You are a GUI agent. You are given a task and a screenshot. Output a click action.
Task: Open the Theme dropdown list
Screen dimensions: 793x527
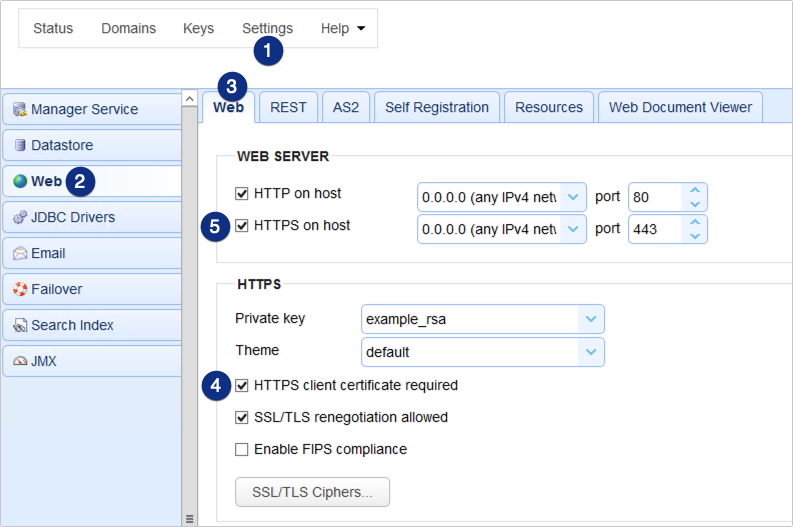(x=591, y=352)
